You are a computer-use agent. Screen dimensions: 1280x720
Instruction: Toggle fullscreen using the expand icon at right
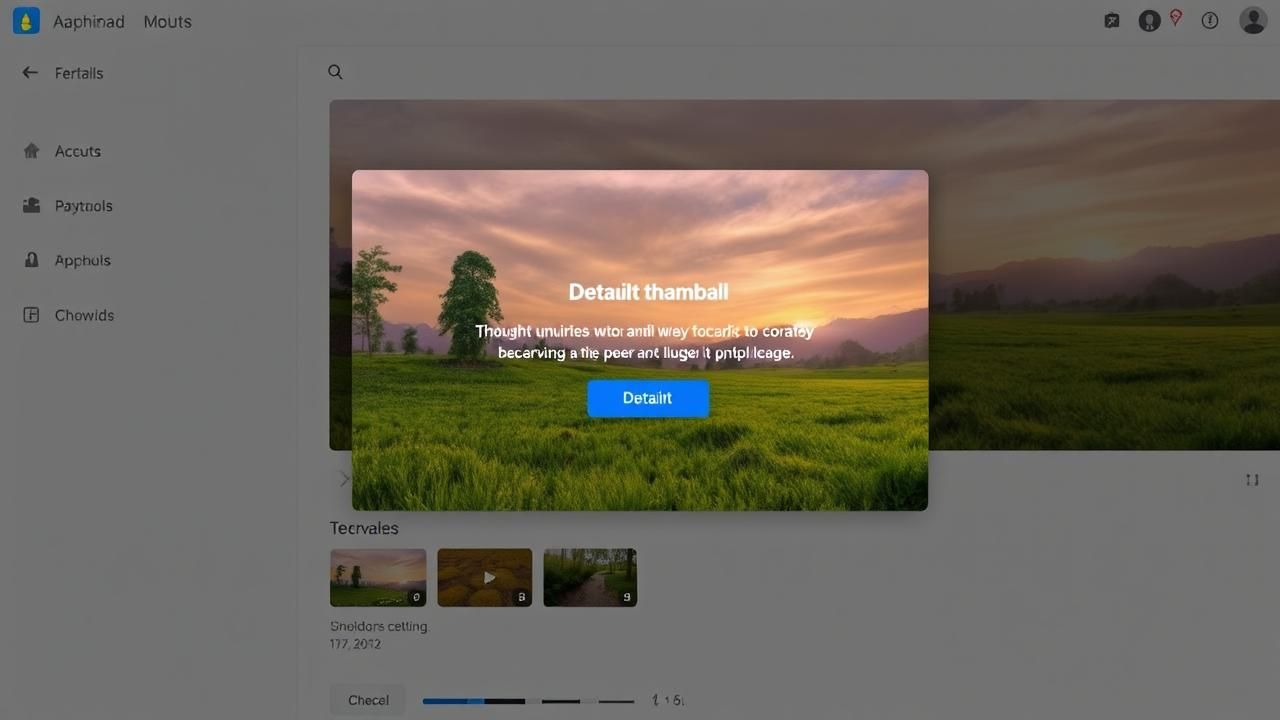coord(1252,480)
